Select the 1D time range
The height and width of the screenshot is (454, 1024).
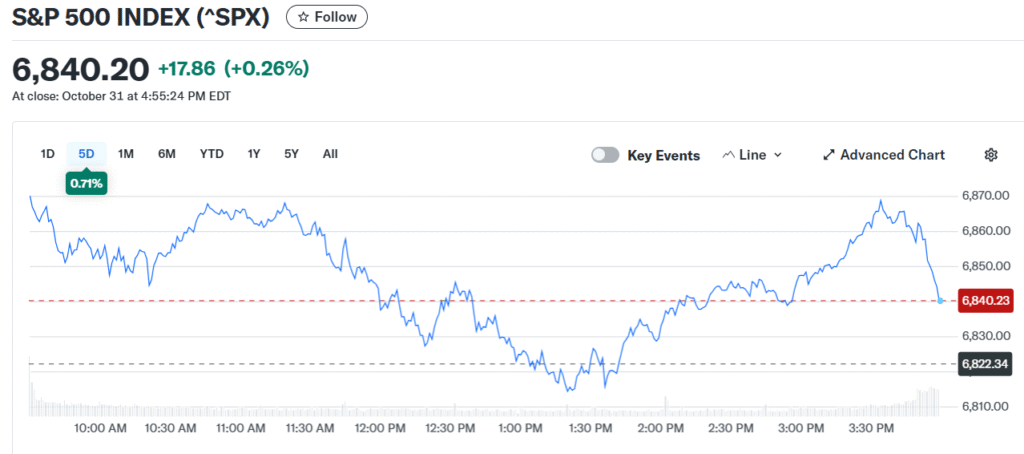point(47,154)
